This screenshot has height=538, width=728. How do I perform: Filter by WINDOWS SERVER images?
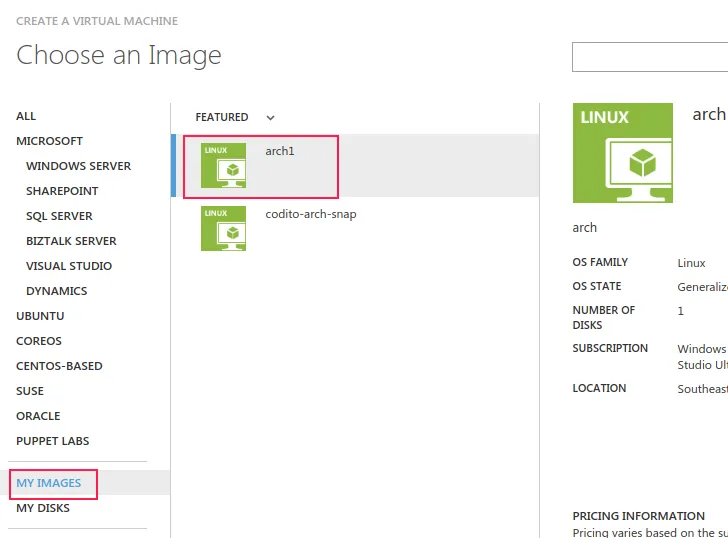[78, 166]
